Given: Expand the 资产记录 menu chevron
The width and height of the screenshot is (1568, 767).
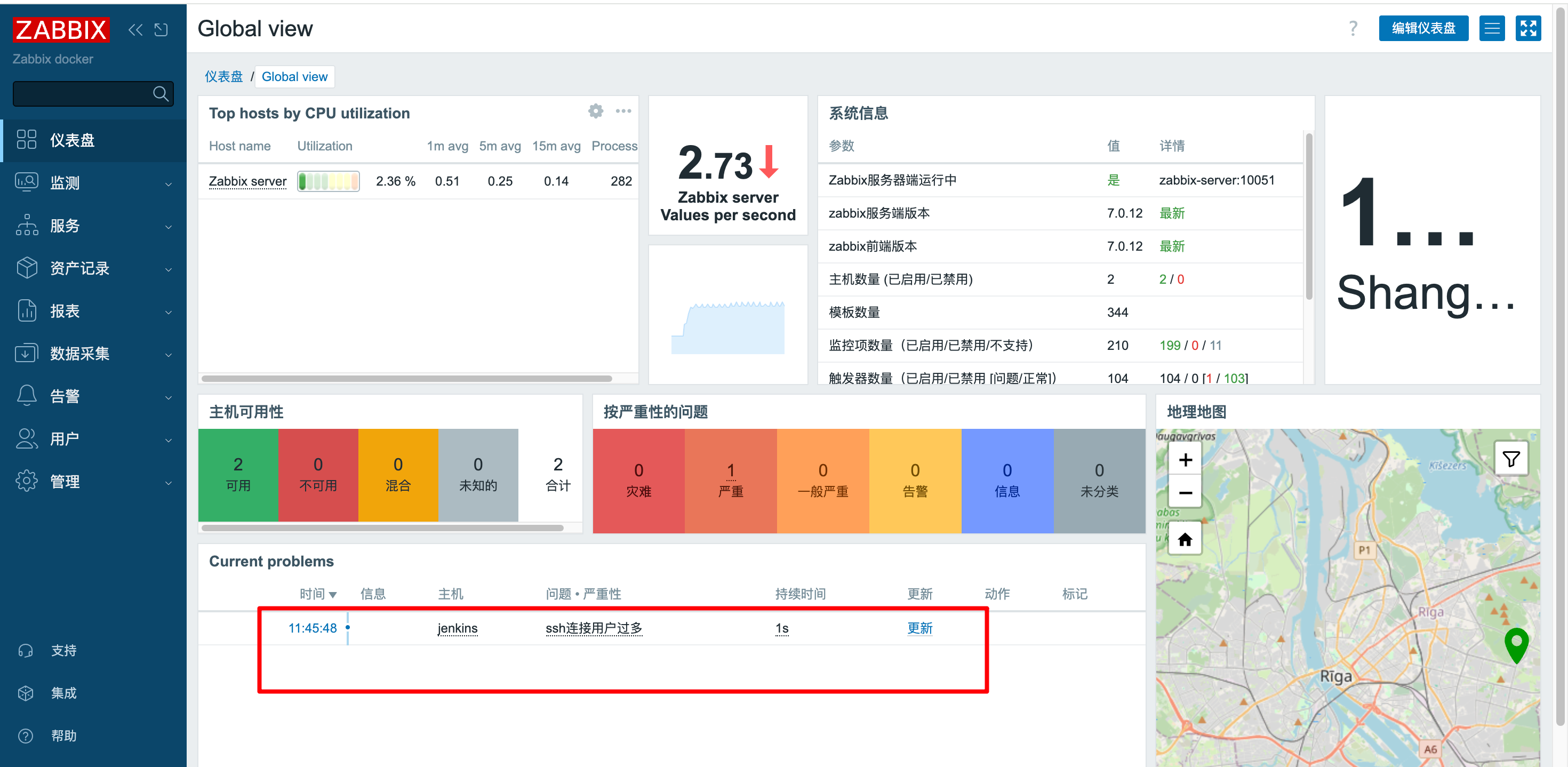Looking at the screenshot, I should coord(169,269).
